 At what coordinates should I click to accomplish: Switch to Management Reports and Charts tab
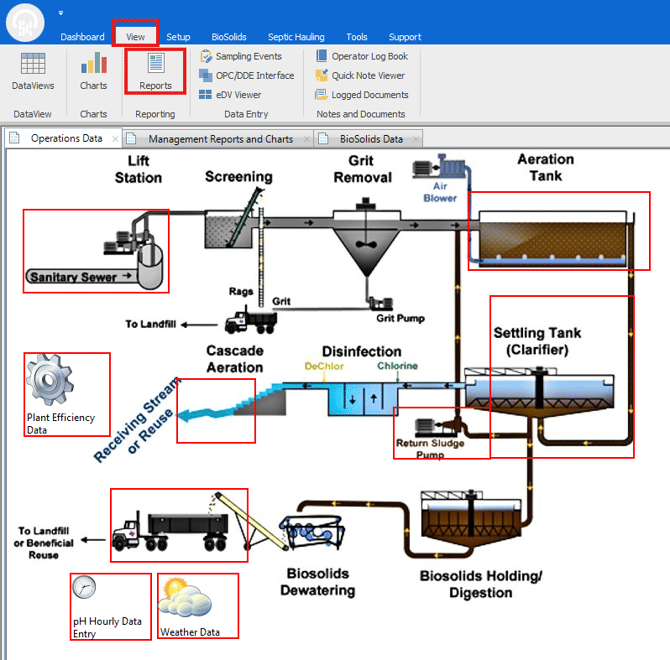(220, 139)
